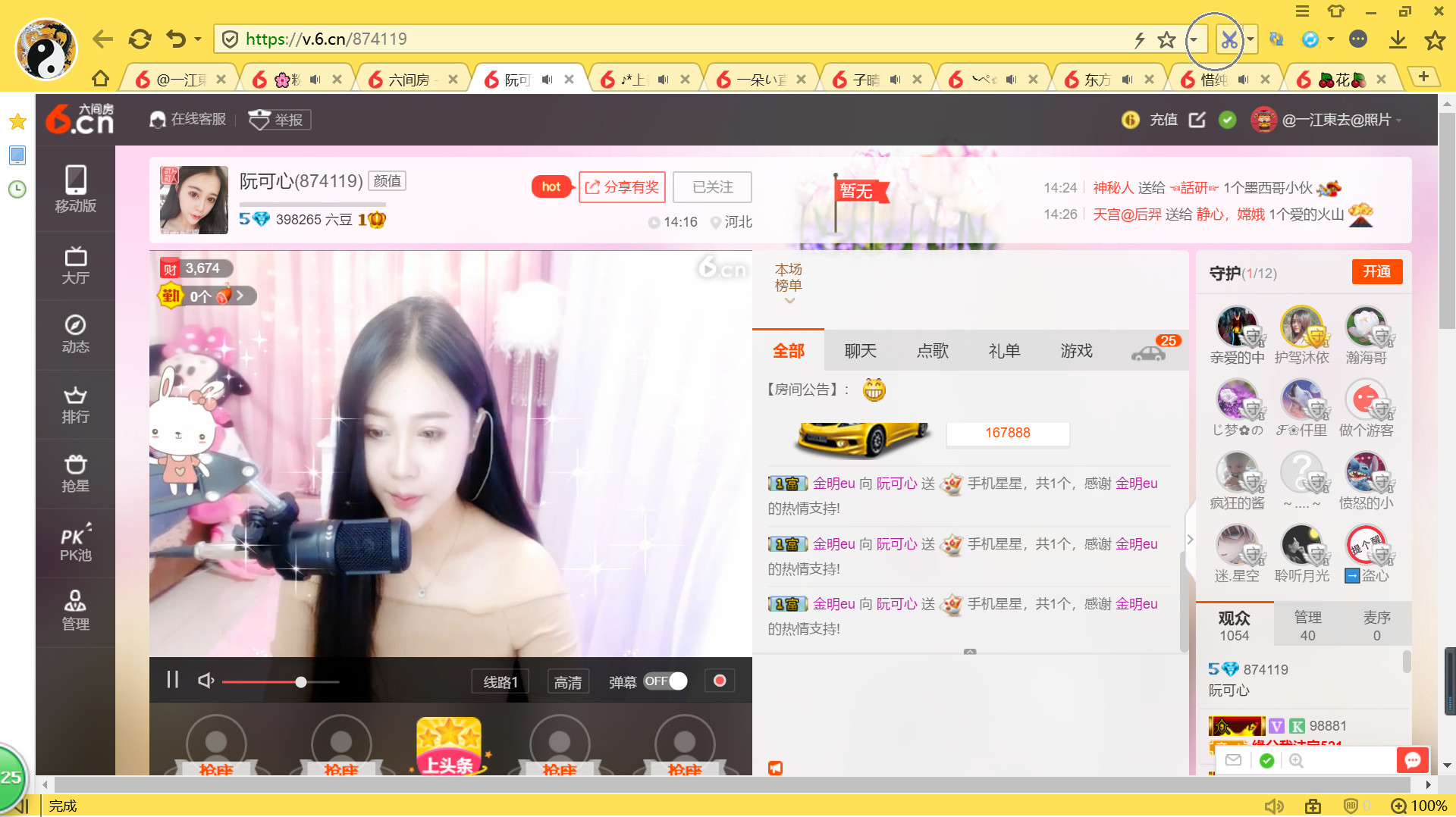Image resolution: width=1456 pixels, height=817 pixels.
Task: Click the zoom 100% indicator
Action: click(1419, 806)
